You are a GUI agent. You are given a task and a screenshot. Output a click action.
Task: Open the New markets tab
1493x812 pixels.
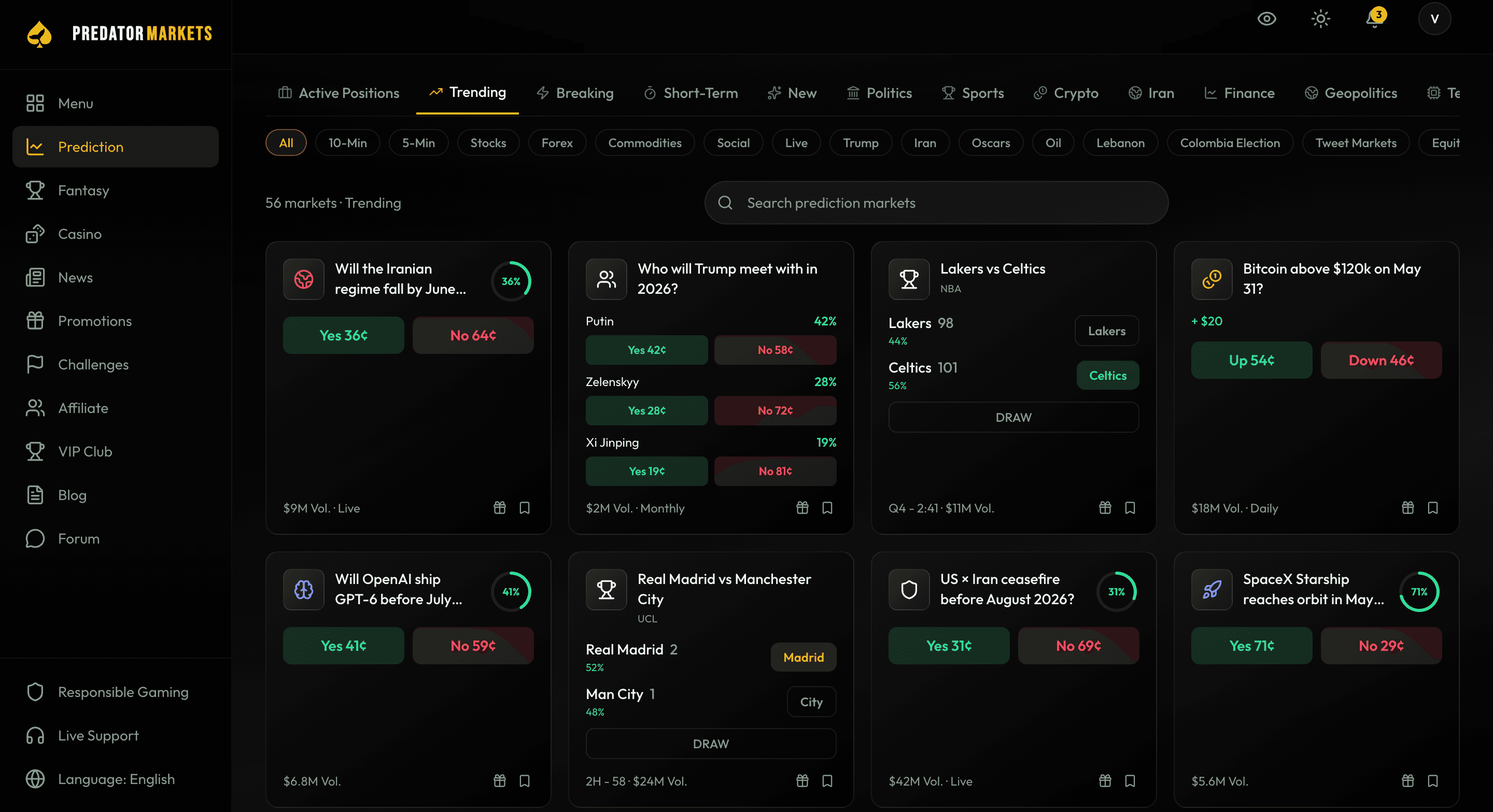click(x=792, y=93)
